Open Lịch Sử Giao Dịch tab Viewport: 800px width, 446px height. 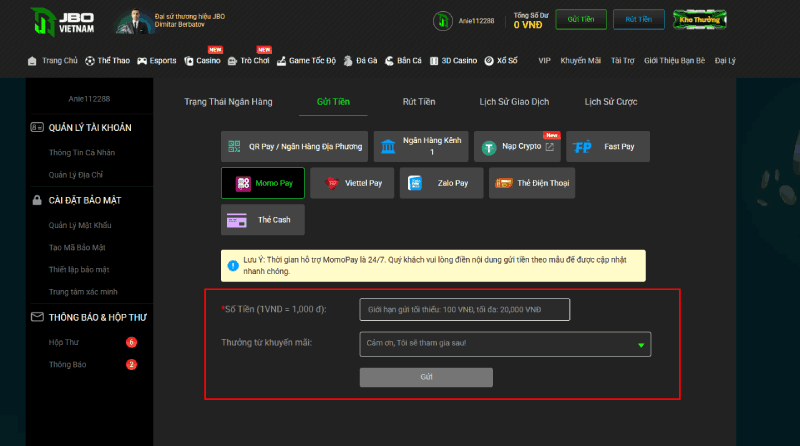[514, 102]
